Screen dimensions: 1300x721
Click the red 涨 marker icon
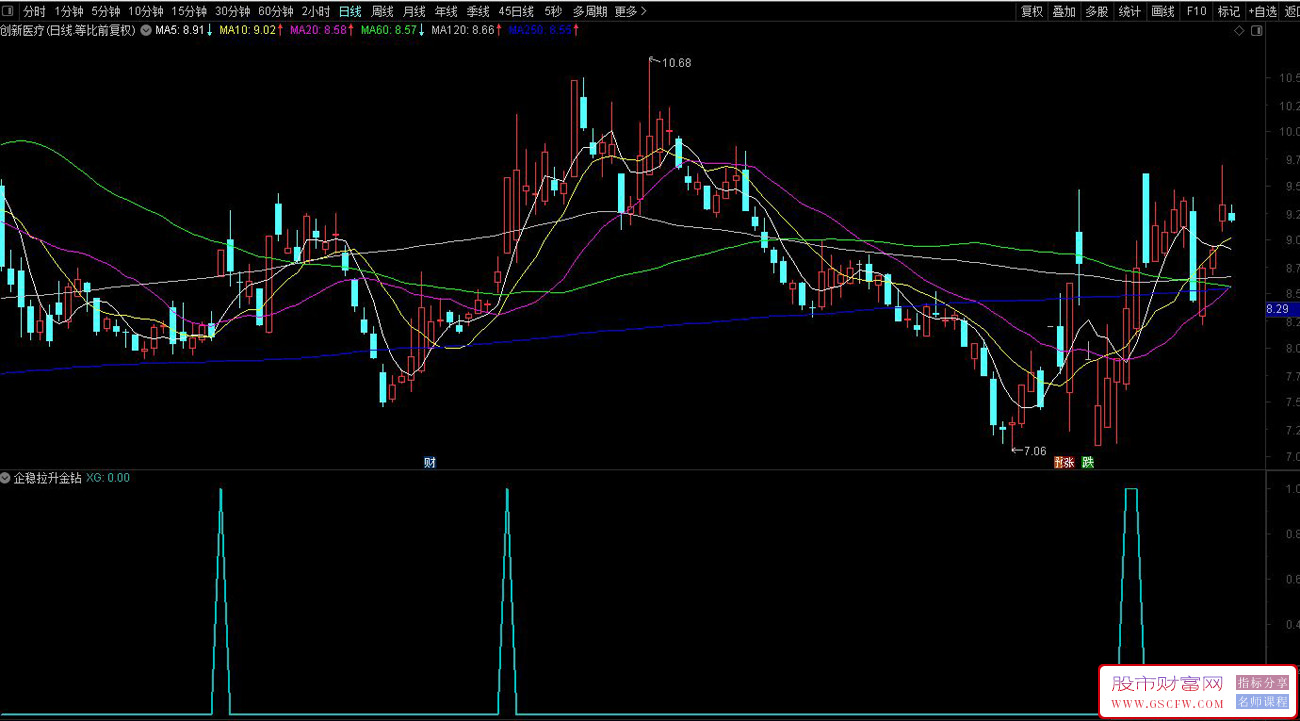[1070, 462]
